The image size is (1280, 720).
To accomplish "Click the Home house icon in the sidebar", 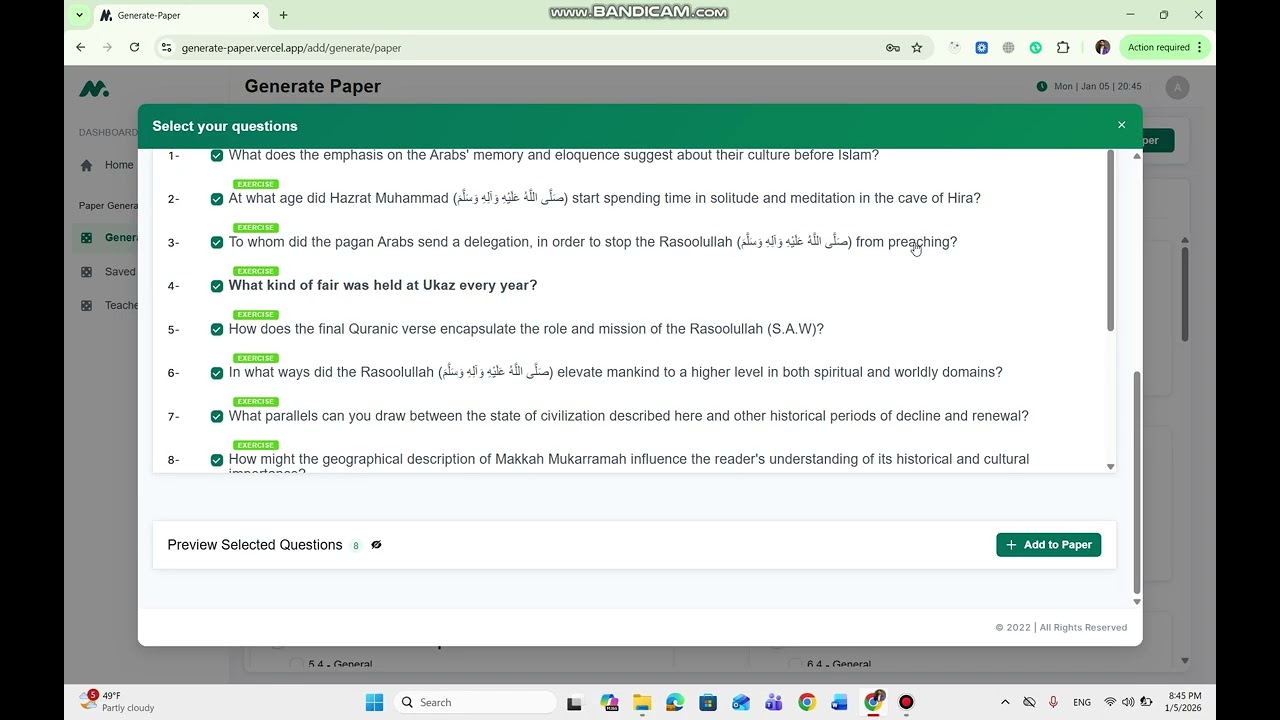I will [86, 166].
